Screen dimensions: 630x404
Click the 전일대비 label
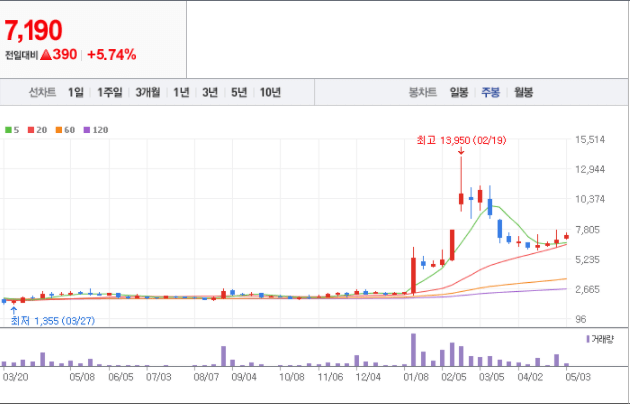pos(21,55)
